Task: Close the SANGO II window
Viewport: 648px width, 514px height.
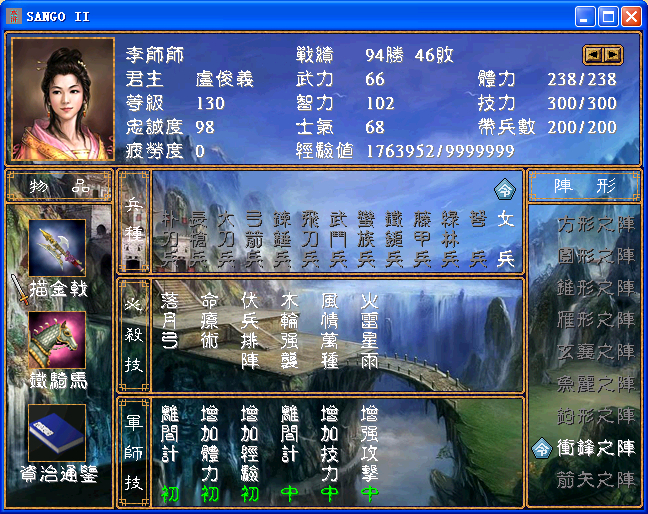Action: (x=631, y=17)
